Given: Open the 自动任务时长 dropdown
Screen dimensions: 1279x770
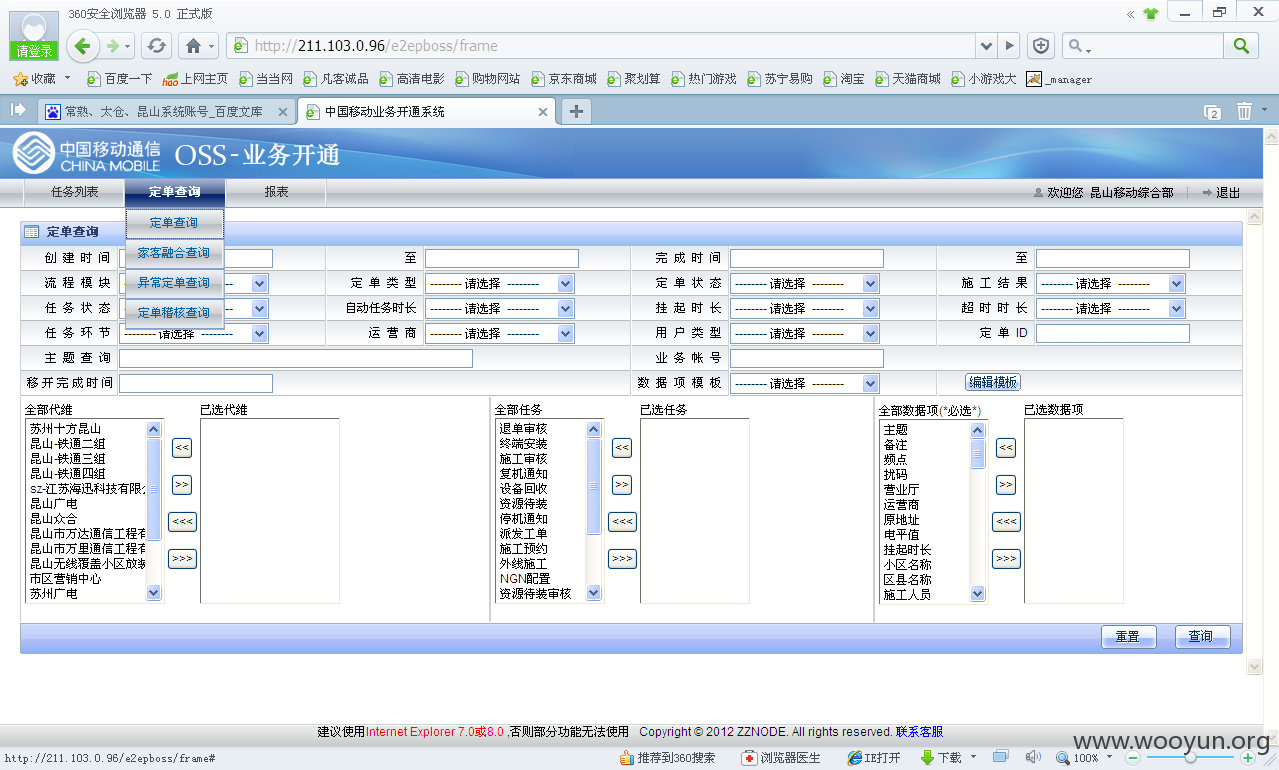Looking at the screenshot, I should click(499, 309).
